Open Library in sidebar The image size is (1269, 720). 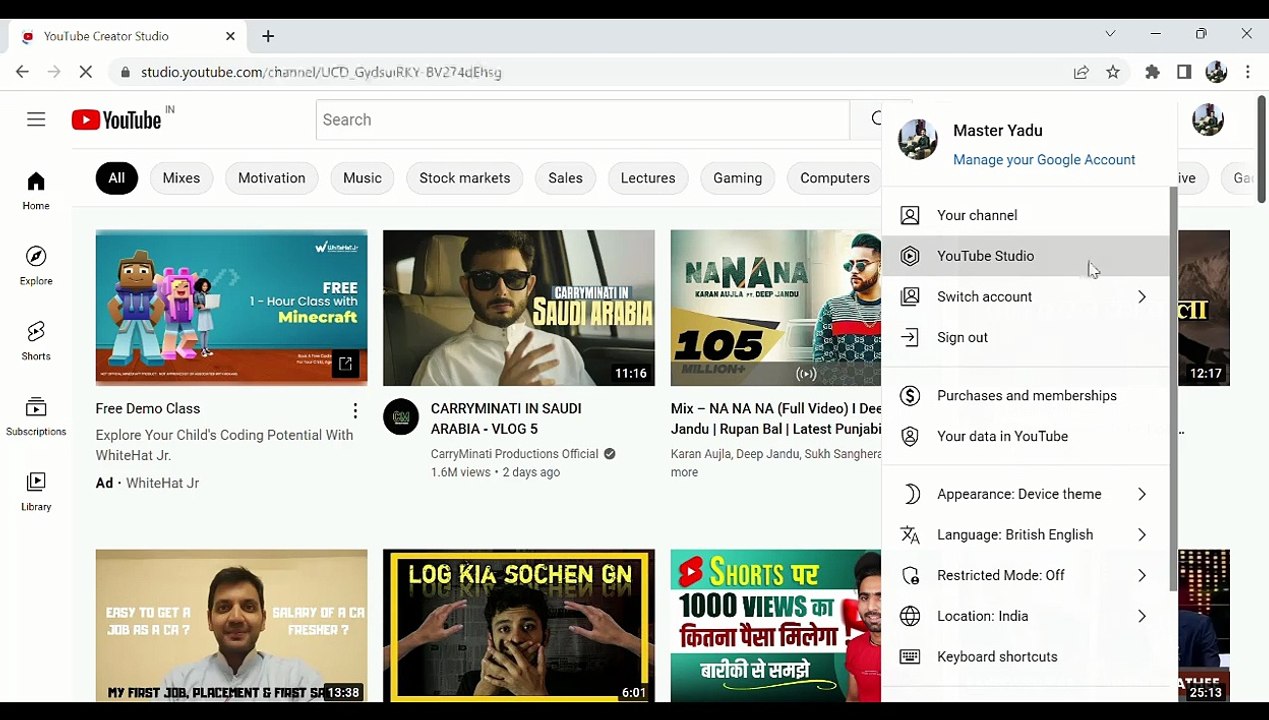36,492
